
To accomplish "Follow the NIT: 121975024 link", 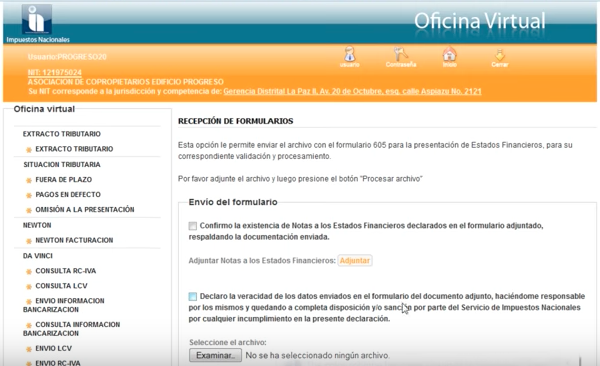I will [55, 72].
